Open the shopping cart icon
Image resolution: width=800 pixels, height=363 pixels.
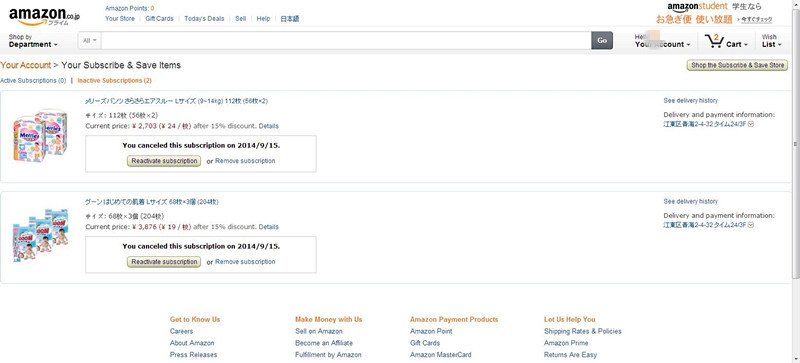714,41
